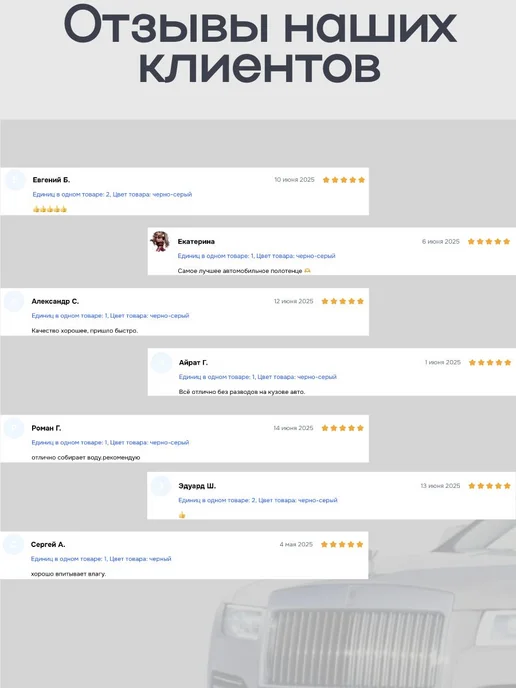This screenshot has width=516, height=688.
Task: Click the star rating on Сергей А. review
Action: coord(342,544)
